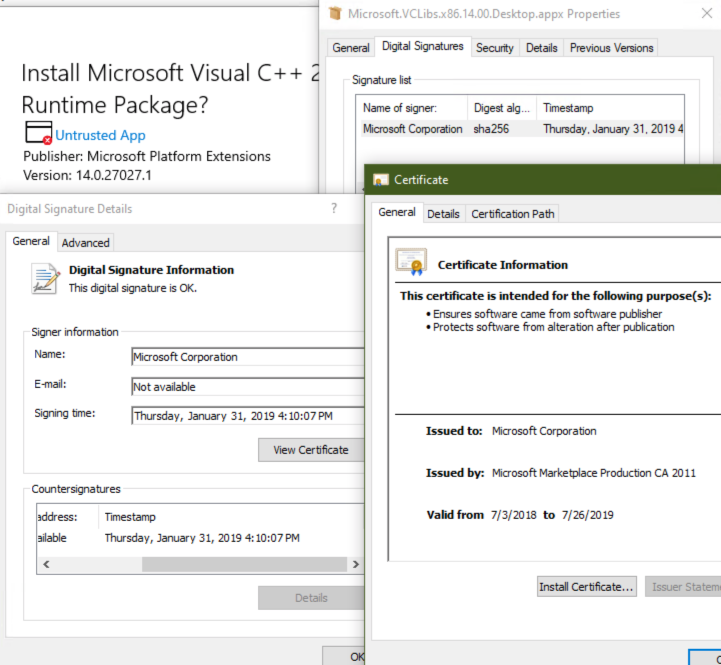Click the Name of signer column header

click(x=412, y=108)
